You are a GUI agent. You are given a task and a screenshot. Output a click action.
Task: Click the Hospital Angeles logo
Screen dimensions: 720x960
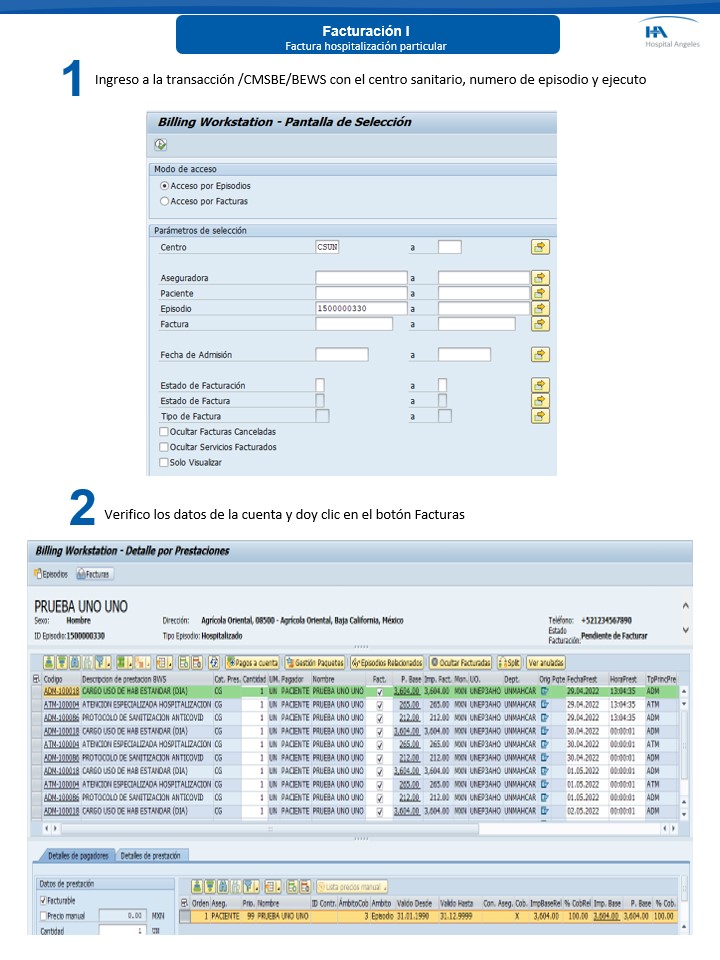point(672,36)
